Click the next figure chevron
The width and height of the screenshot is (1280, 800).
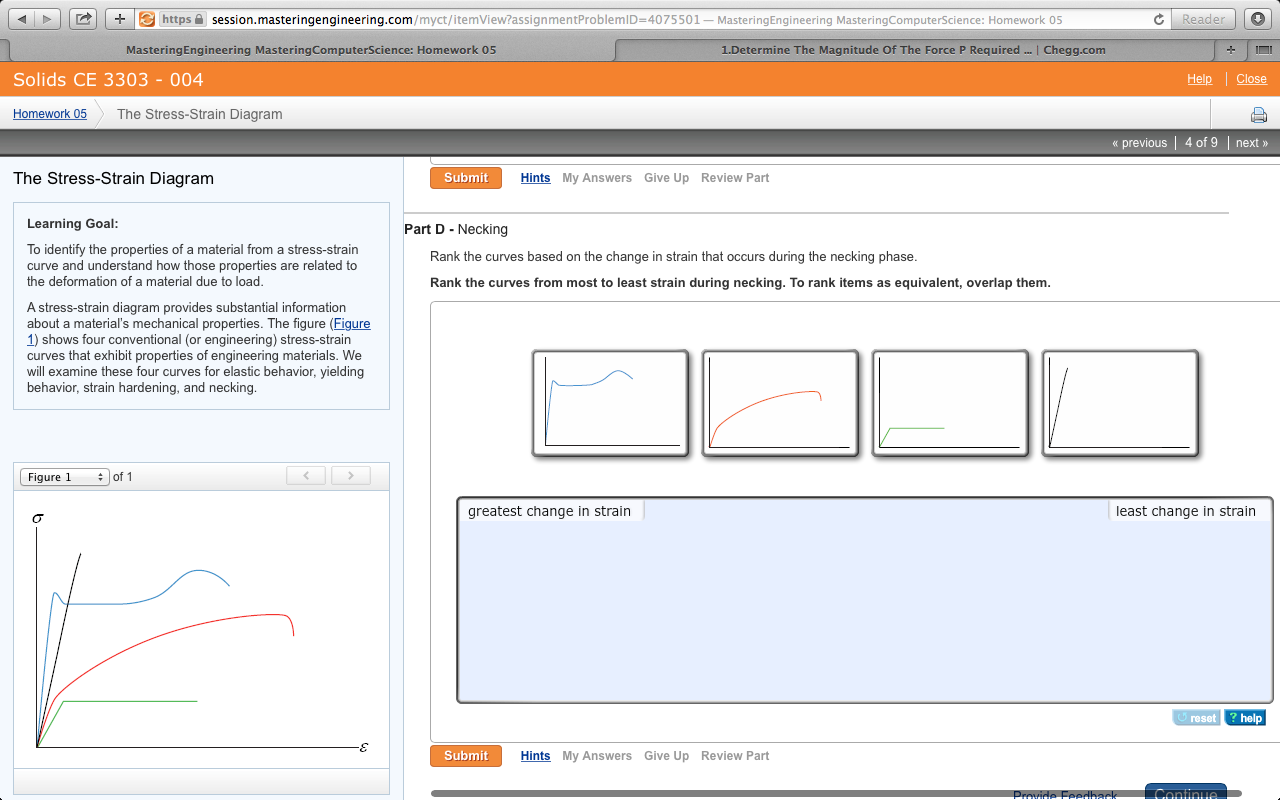pos(350,475)
